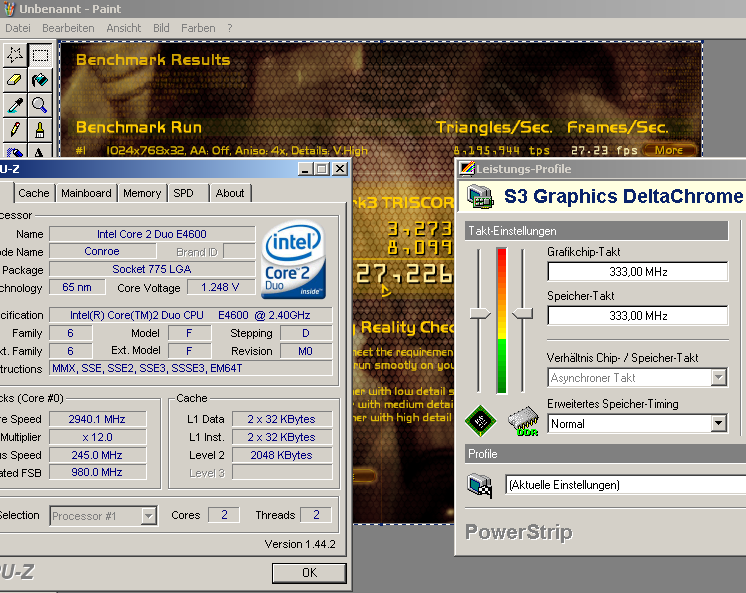The image size is (746, 593).
Task: Click the 1.248 V core voltage value
Action: (220, 287)
